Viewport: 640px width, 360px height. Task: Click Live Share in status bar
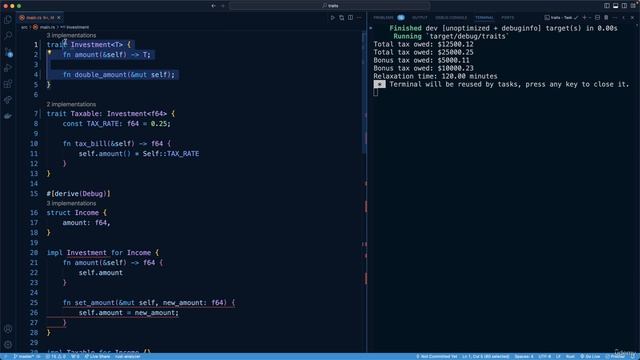97,356
